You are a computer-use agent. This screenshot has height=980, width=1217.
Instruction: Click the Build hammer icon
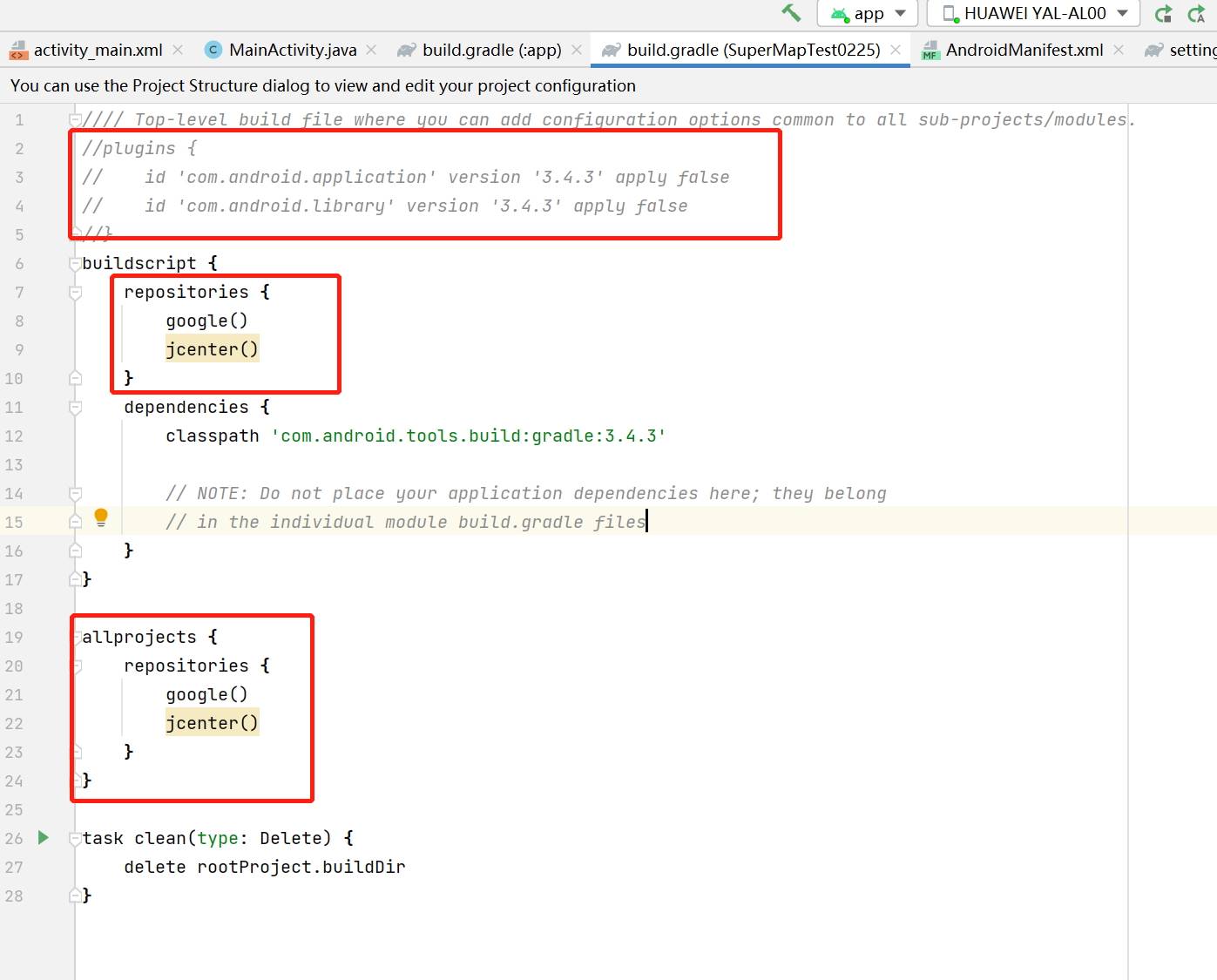pyautogui.click(x=791, y=13)
